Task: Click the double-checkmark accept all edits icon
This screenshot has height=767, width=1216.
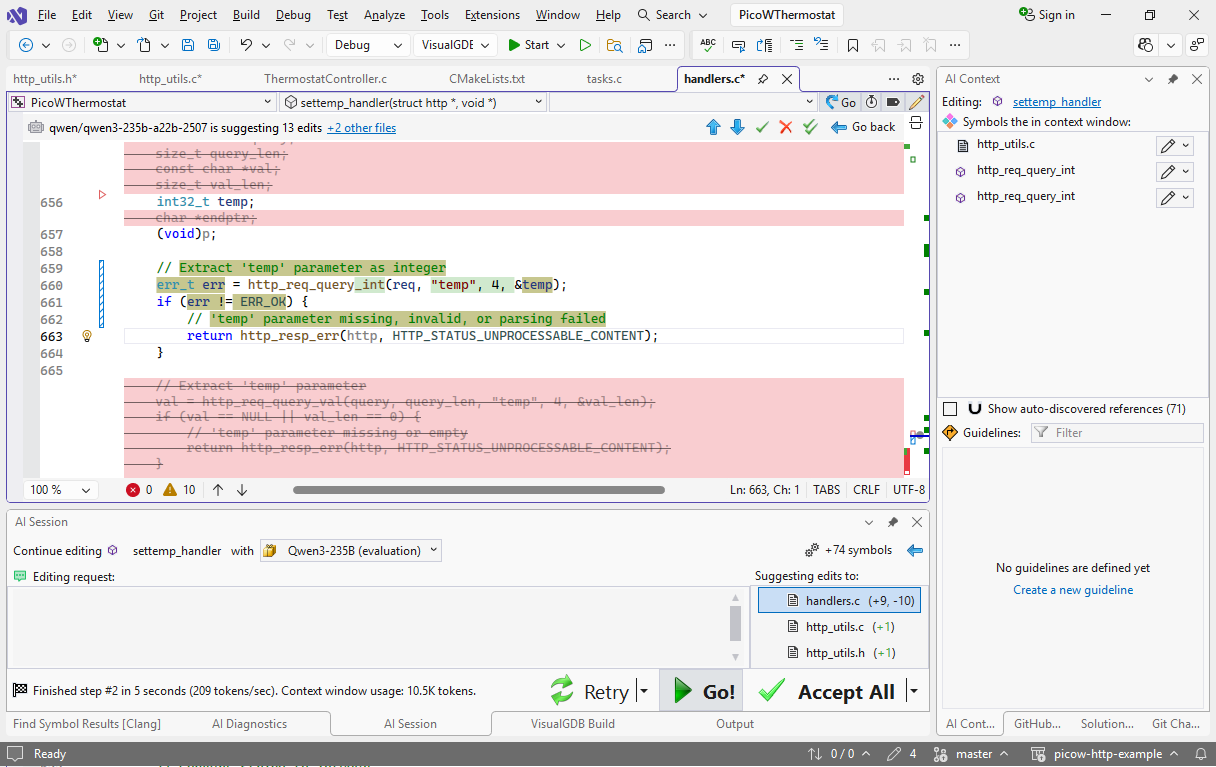Action: 810,127
